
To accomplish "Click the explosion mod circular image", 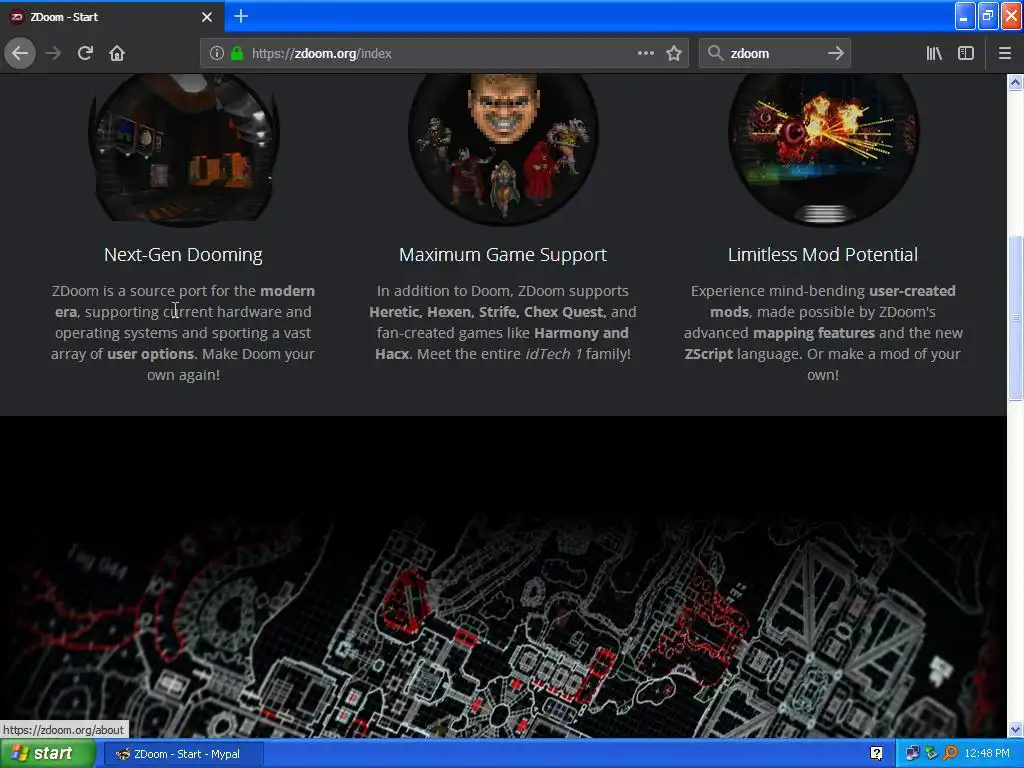I will tap(823, 150).
